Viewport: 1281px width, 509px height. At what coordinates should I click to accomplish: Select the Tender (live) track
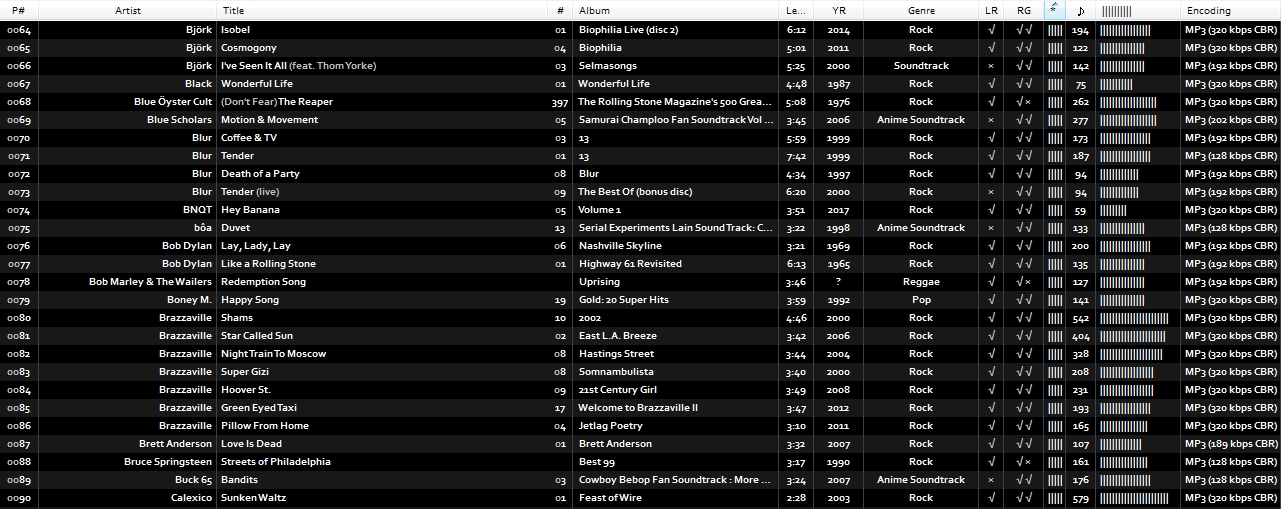[250, 192]
